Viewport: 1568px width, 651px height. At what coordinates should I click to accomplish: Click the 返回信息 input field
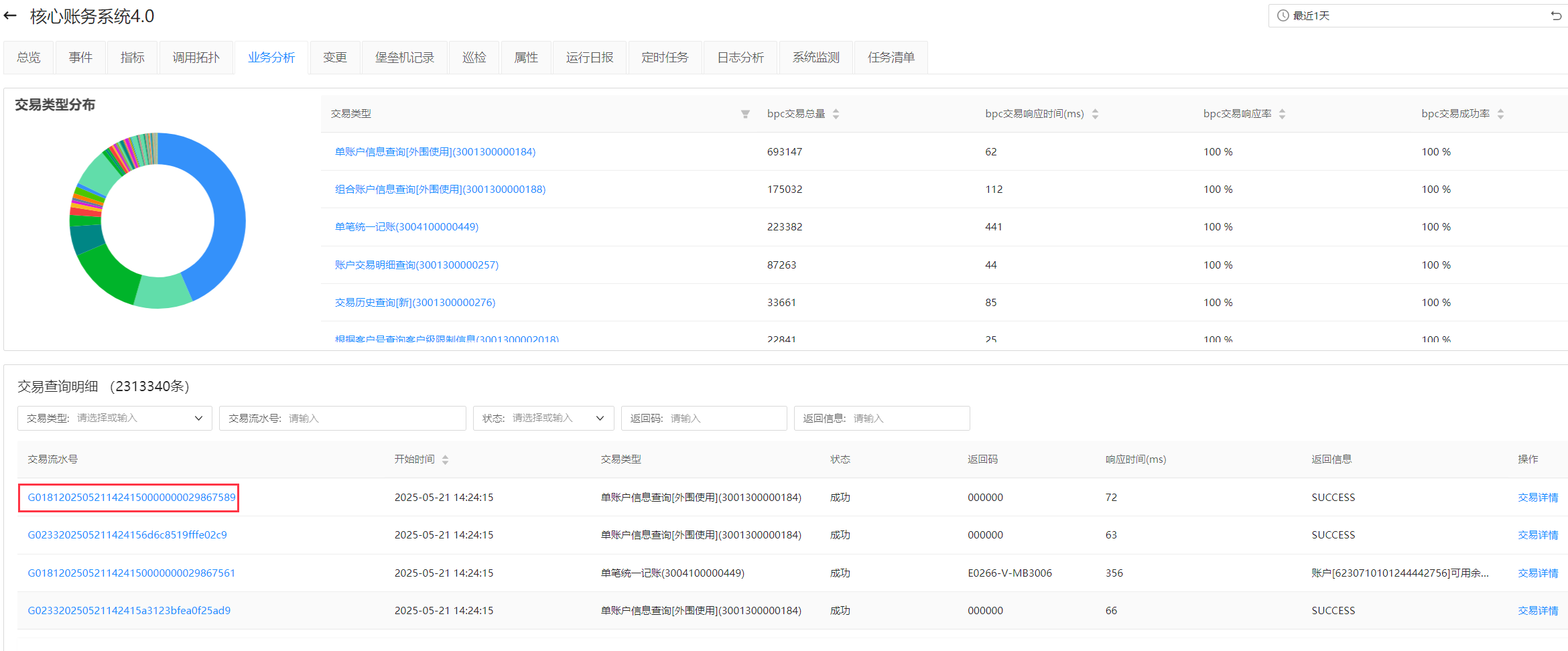pos(882,418)
